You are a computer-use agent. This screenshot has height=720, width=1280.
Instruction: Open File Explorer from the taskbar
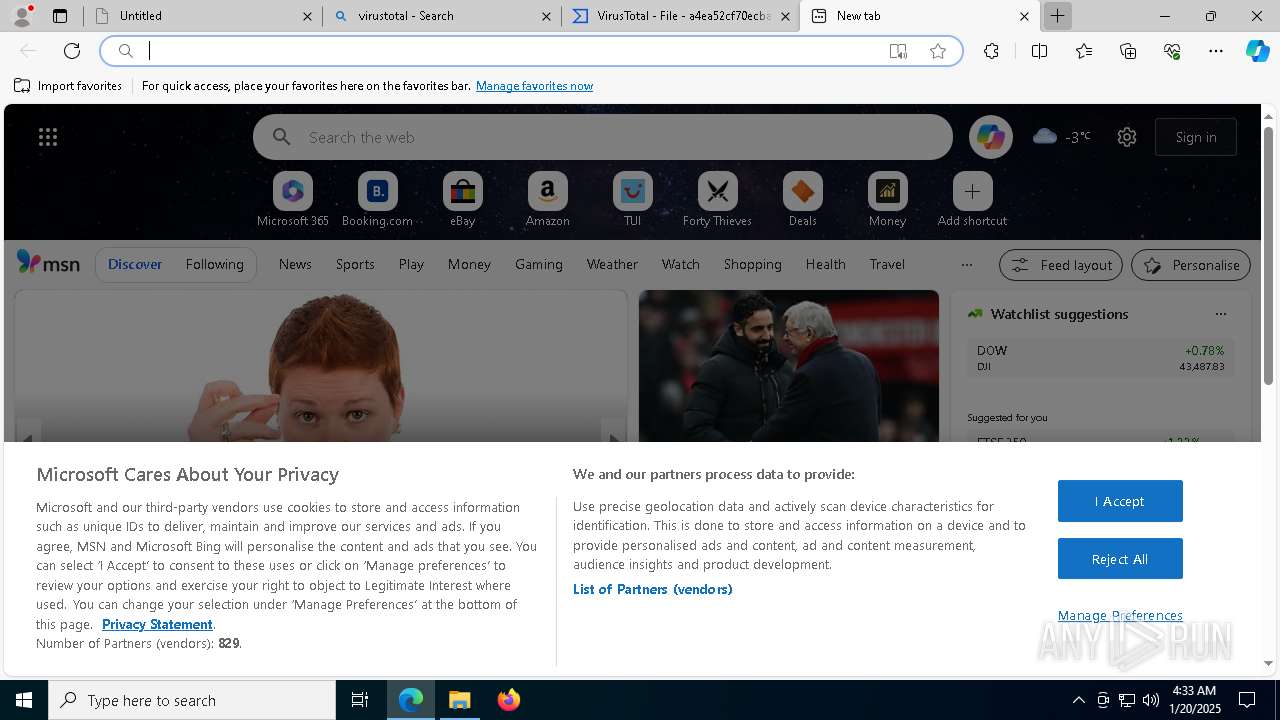[460, 700]
